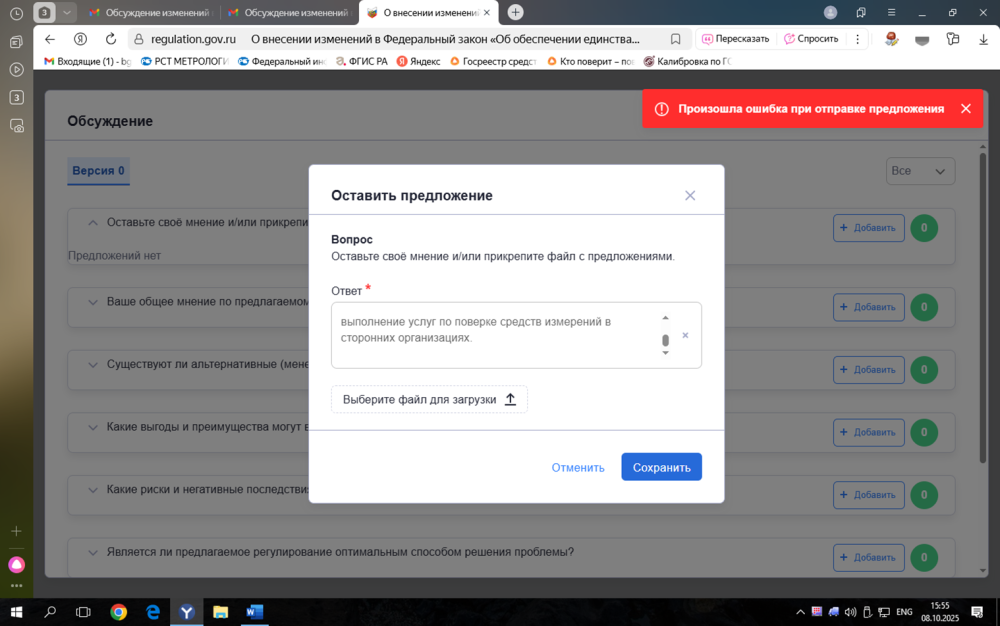Switch to the 'Версия 0' tab
The width and height of the screenshot is (1000, 626).
[98, 171]
